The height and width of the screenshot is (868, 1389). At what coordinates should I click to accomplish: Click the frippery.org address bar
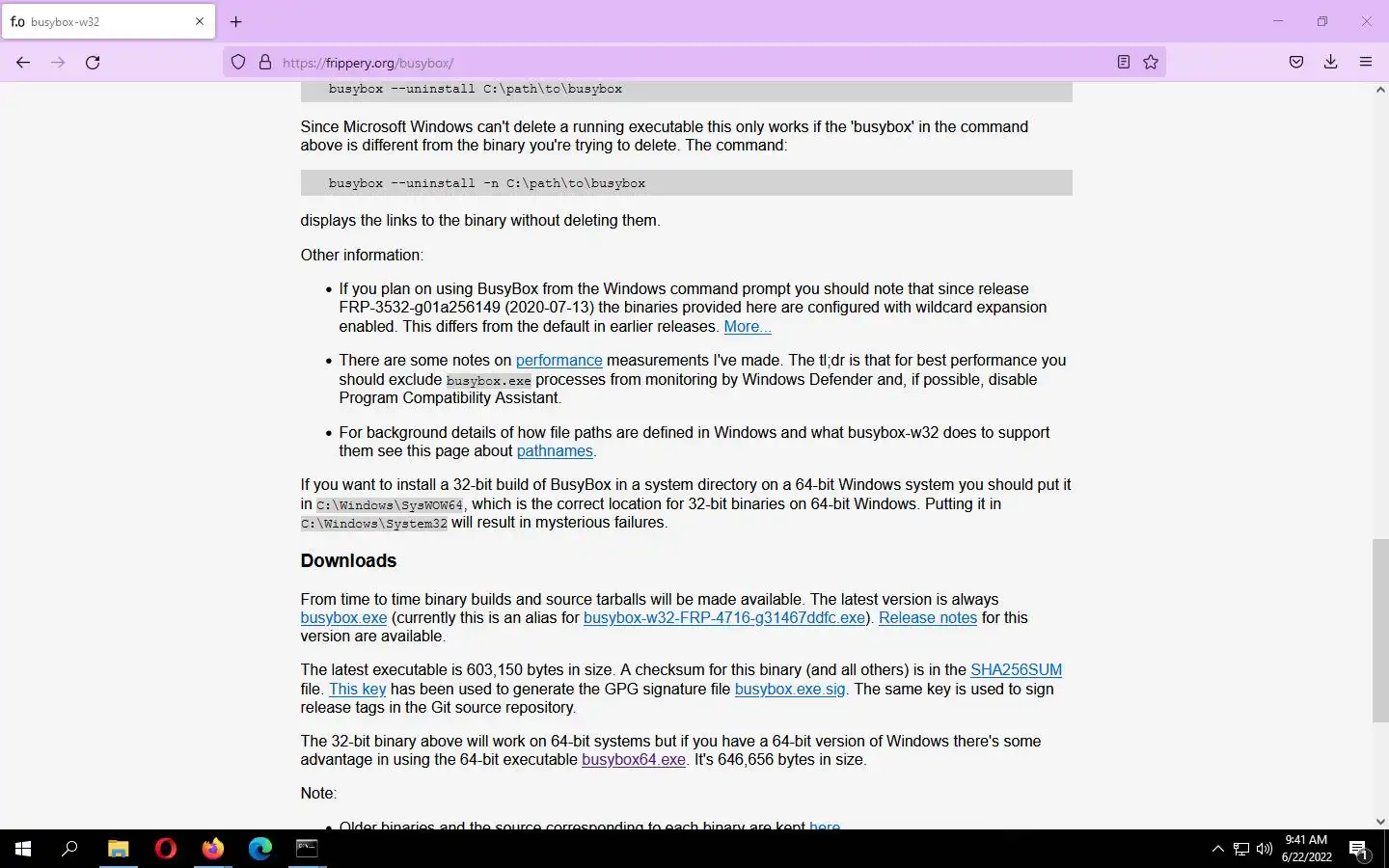694,63
